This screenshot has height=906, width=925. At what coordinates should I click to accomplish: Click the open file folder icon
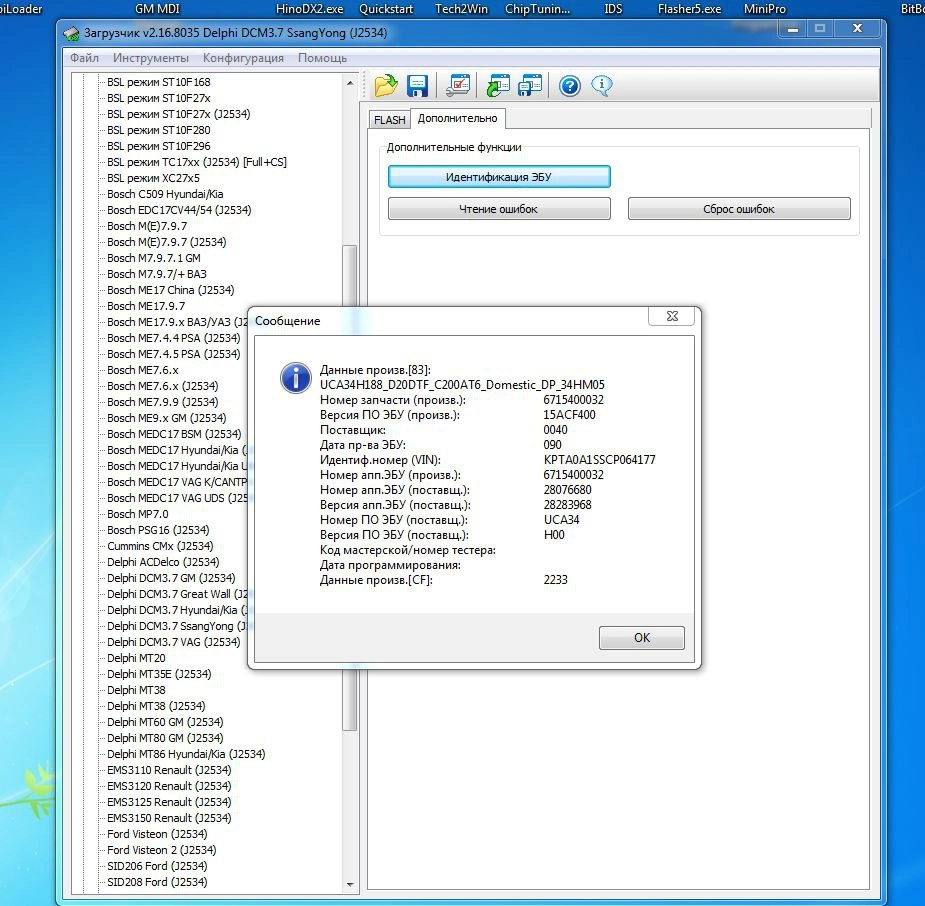coord(386,86)
